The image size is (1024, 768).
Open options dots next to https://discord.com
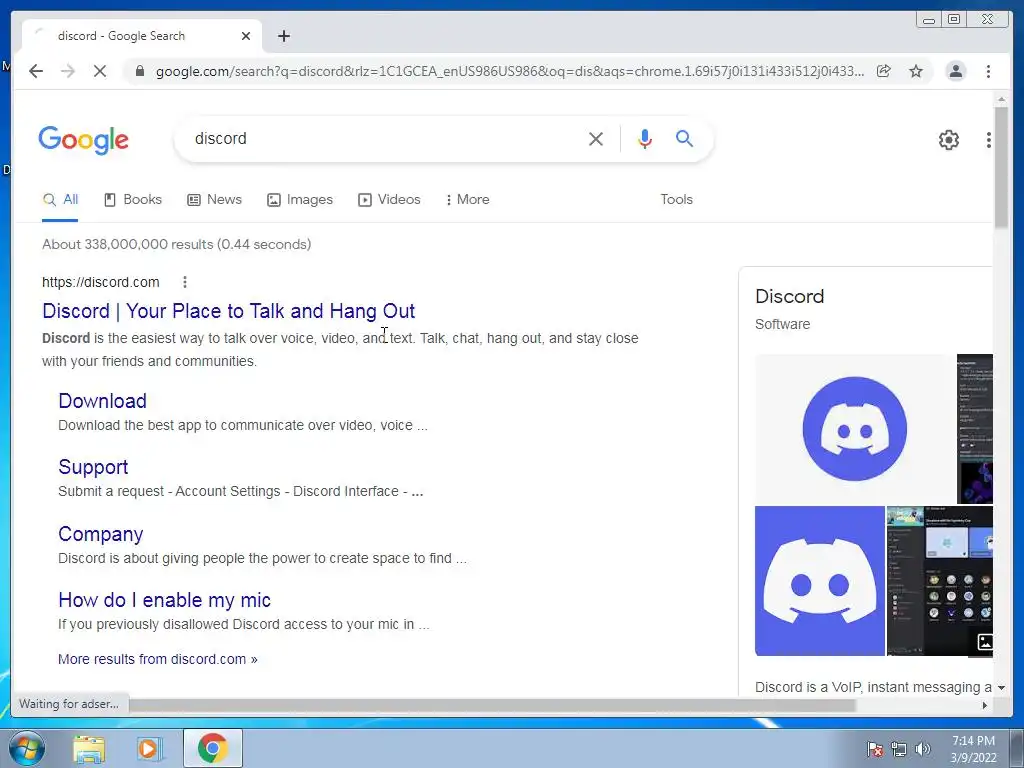185,282
